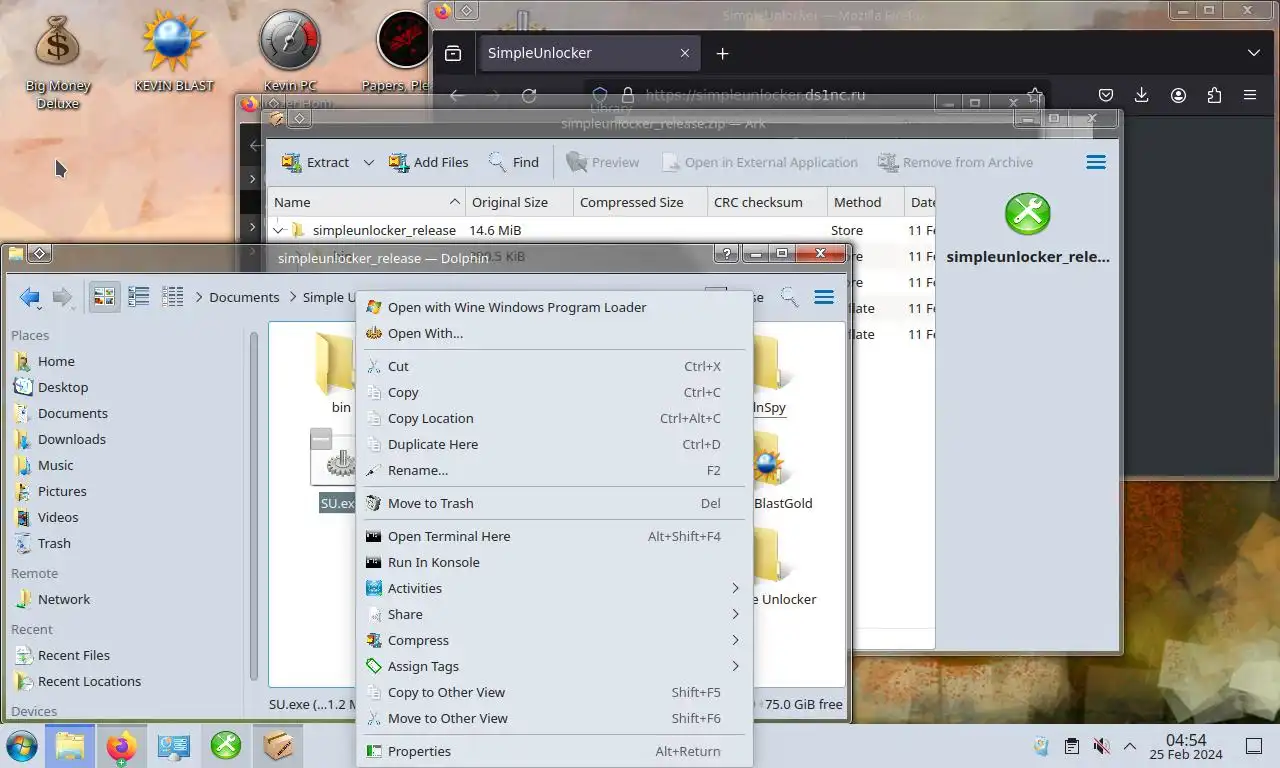The image size is (1280, 768).
Task: Open Network in Places panel
Action: (x=125, y=599)
